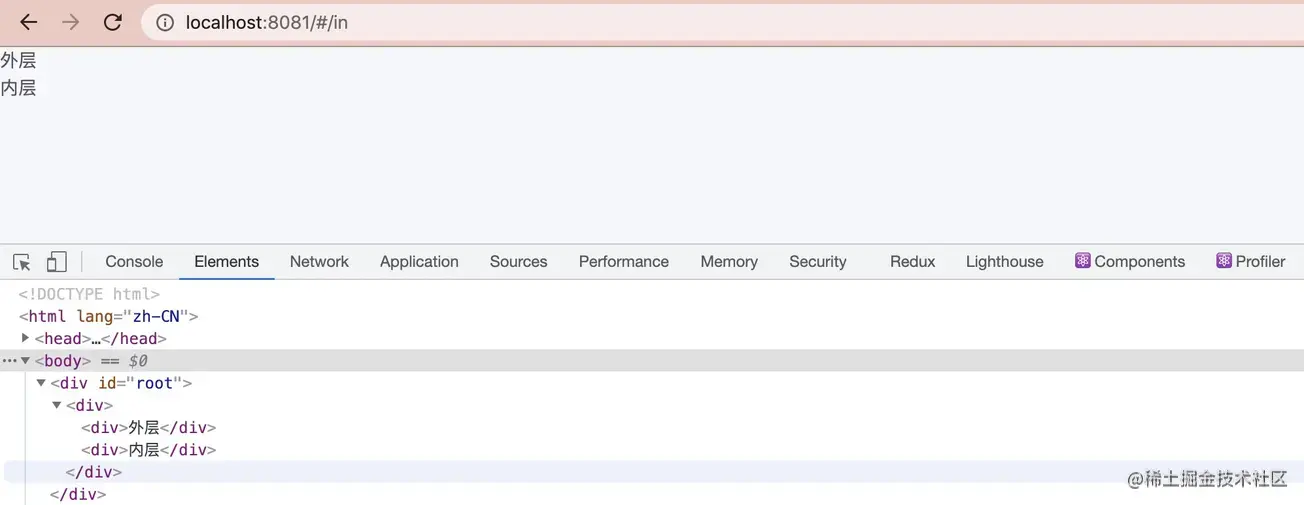Open the Network tab
This screenshot has width=1304, height=505.
click(x=319, y=261)
